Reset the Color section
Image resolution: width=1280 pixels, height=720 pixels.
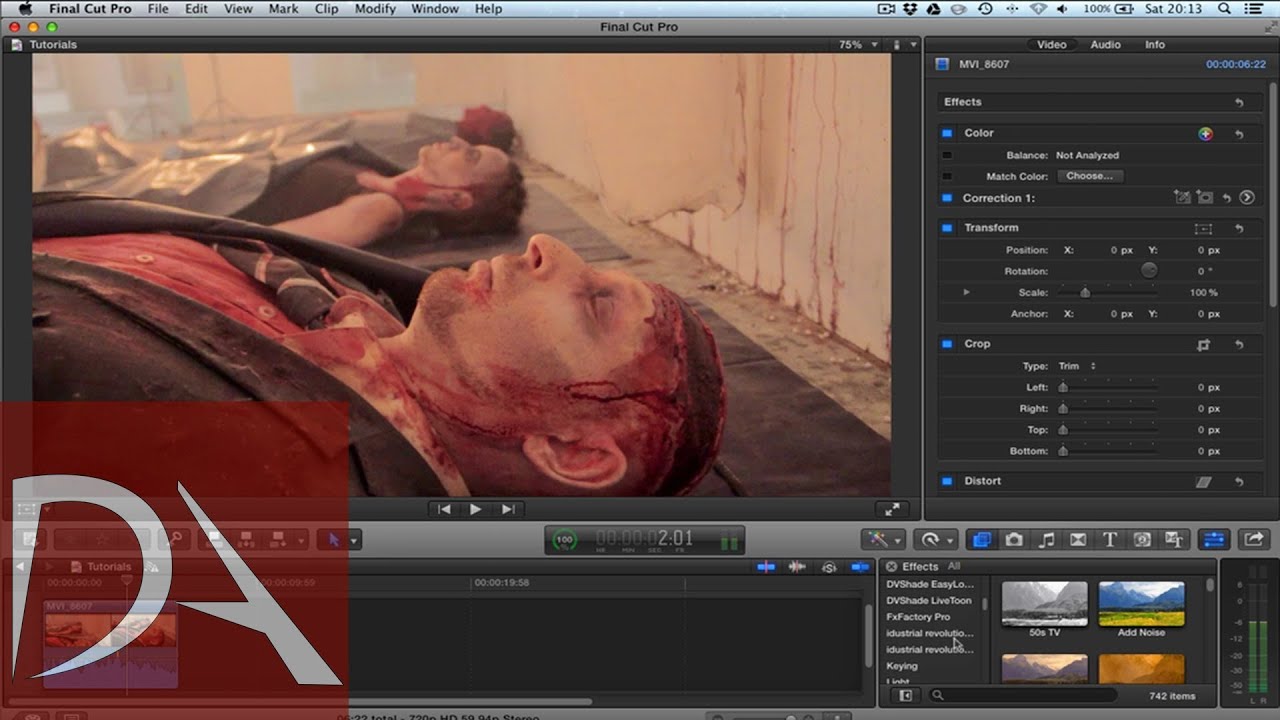coord(1239,133)
